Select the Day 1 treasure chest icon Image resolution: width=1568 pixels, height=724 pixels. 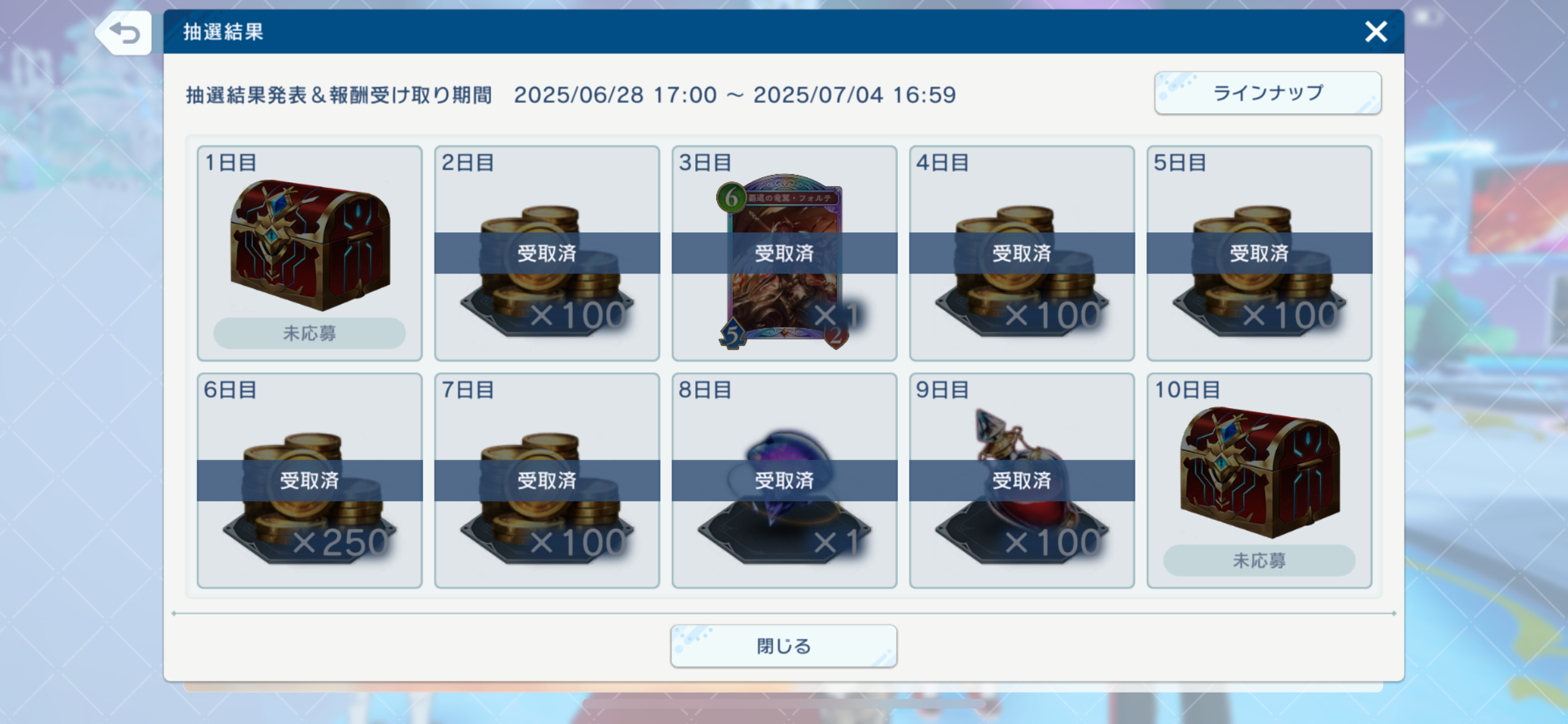coord(310,245)
